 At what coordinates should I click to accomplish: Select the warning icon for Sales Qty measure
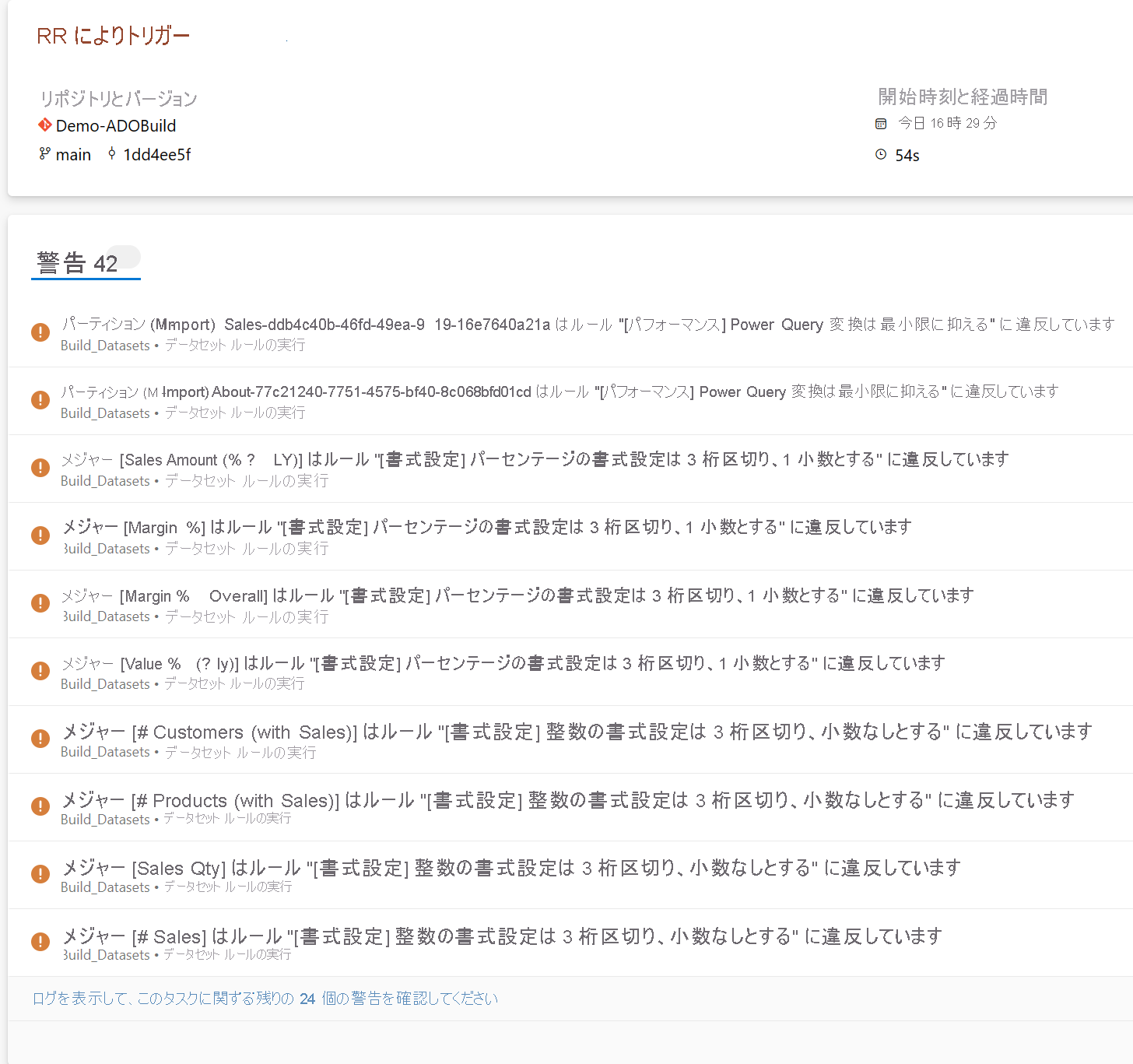pos(40,874)
